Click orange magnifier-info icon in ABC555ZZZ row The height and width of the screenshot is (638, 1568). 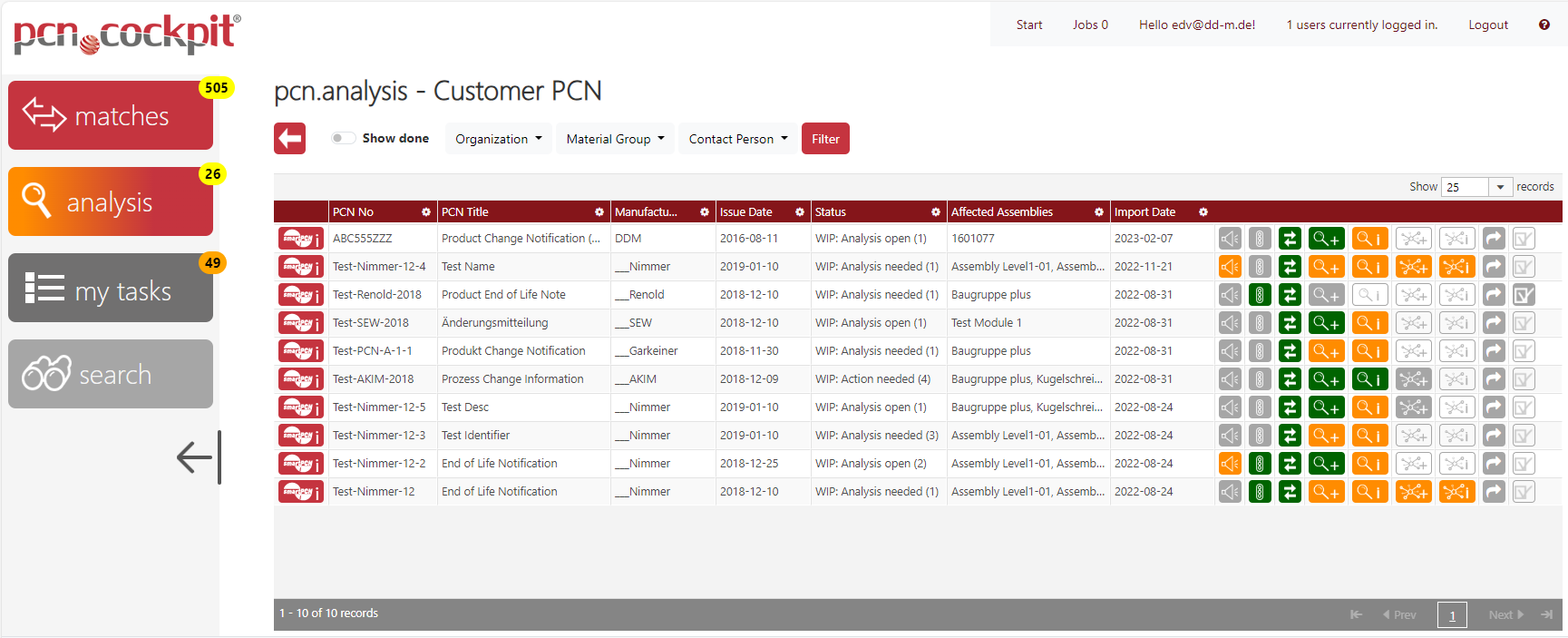coord(1369,239)
